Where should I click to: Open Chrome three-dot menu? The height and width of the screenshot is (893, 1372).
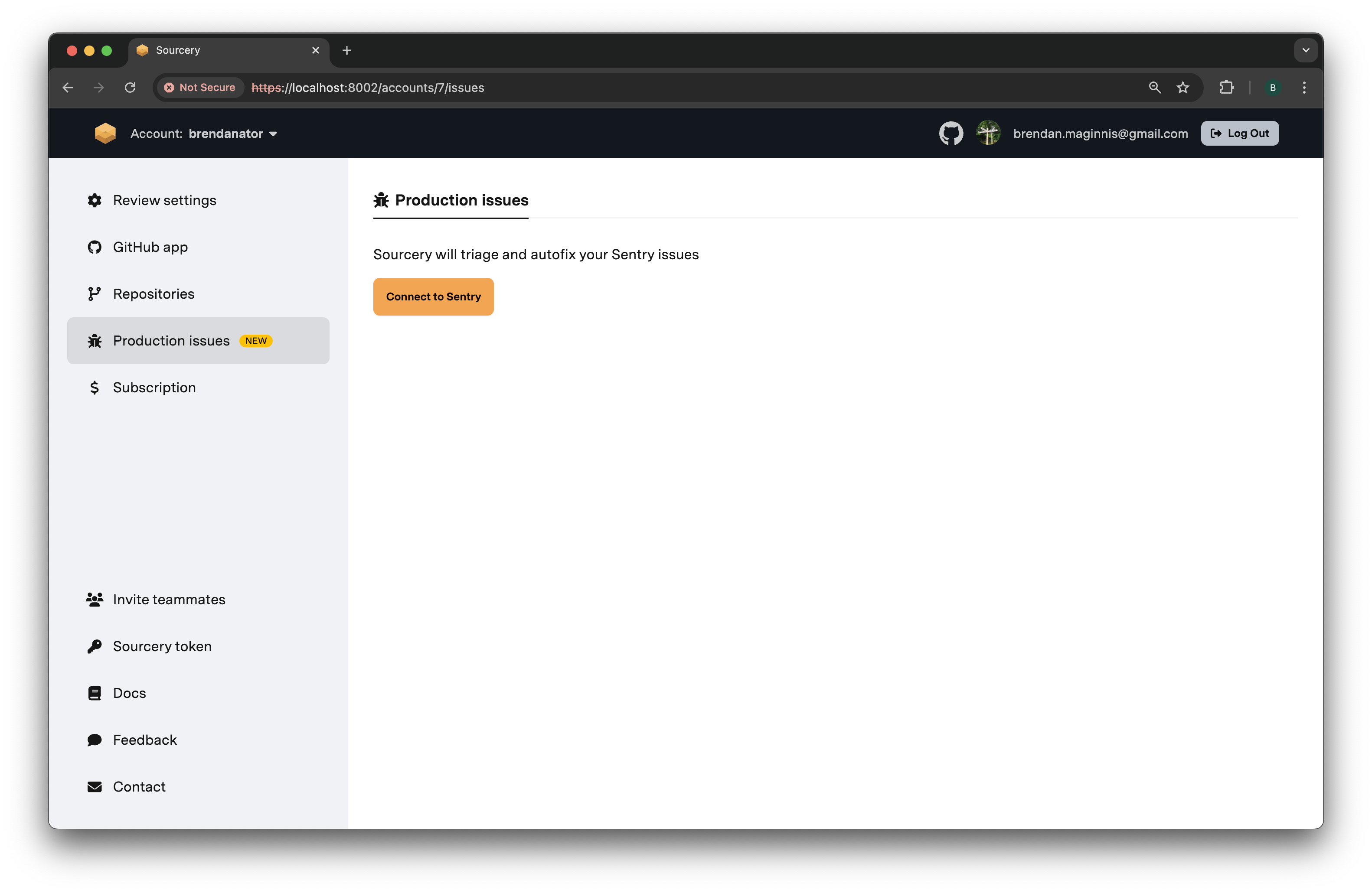click(x=1304, y=88)
